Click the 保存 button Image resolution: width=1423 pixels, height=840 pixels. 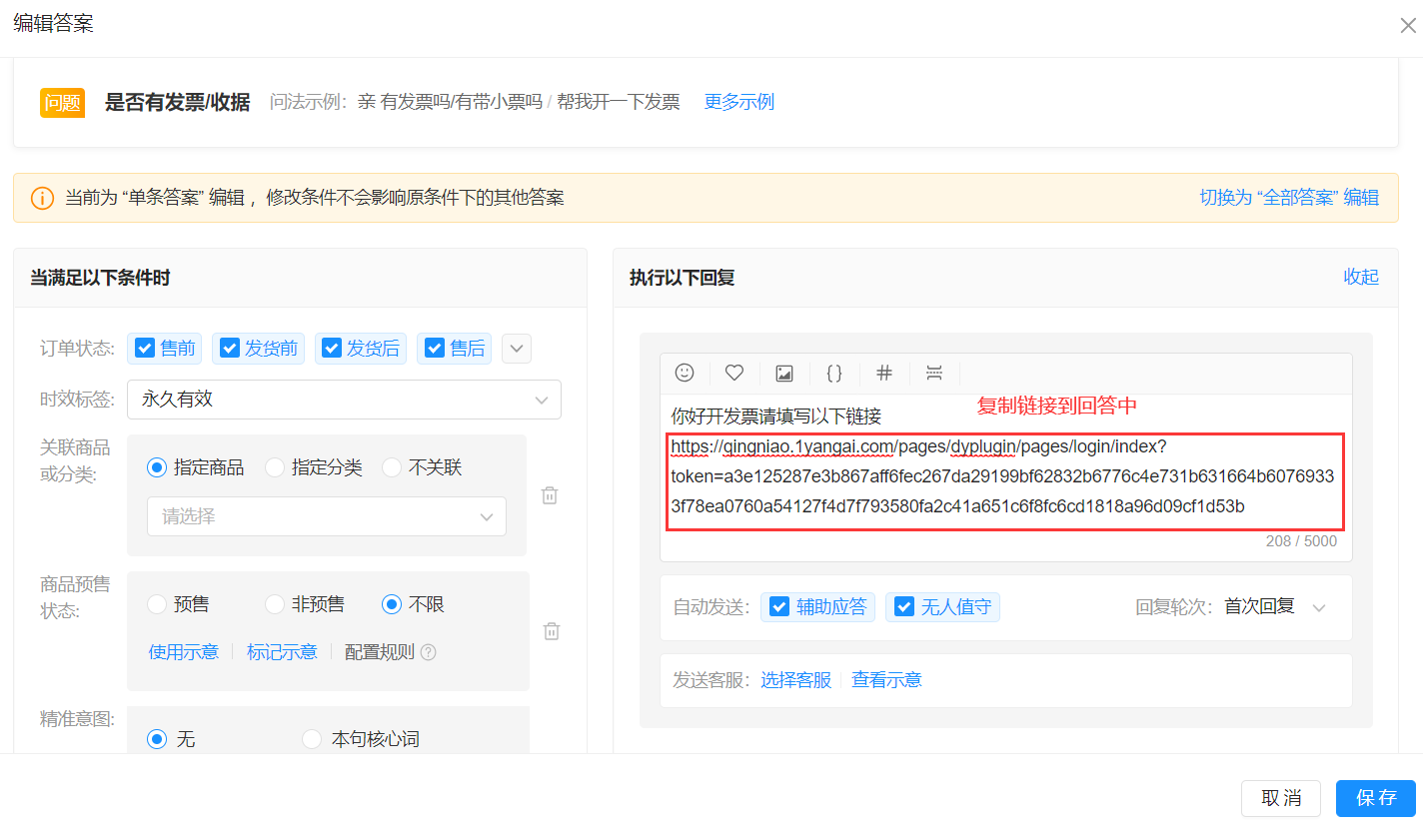coord(1376,798)
